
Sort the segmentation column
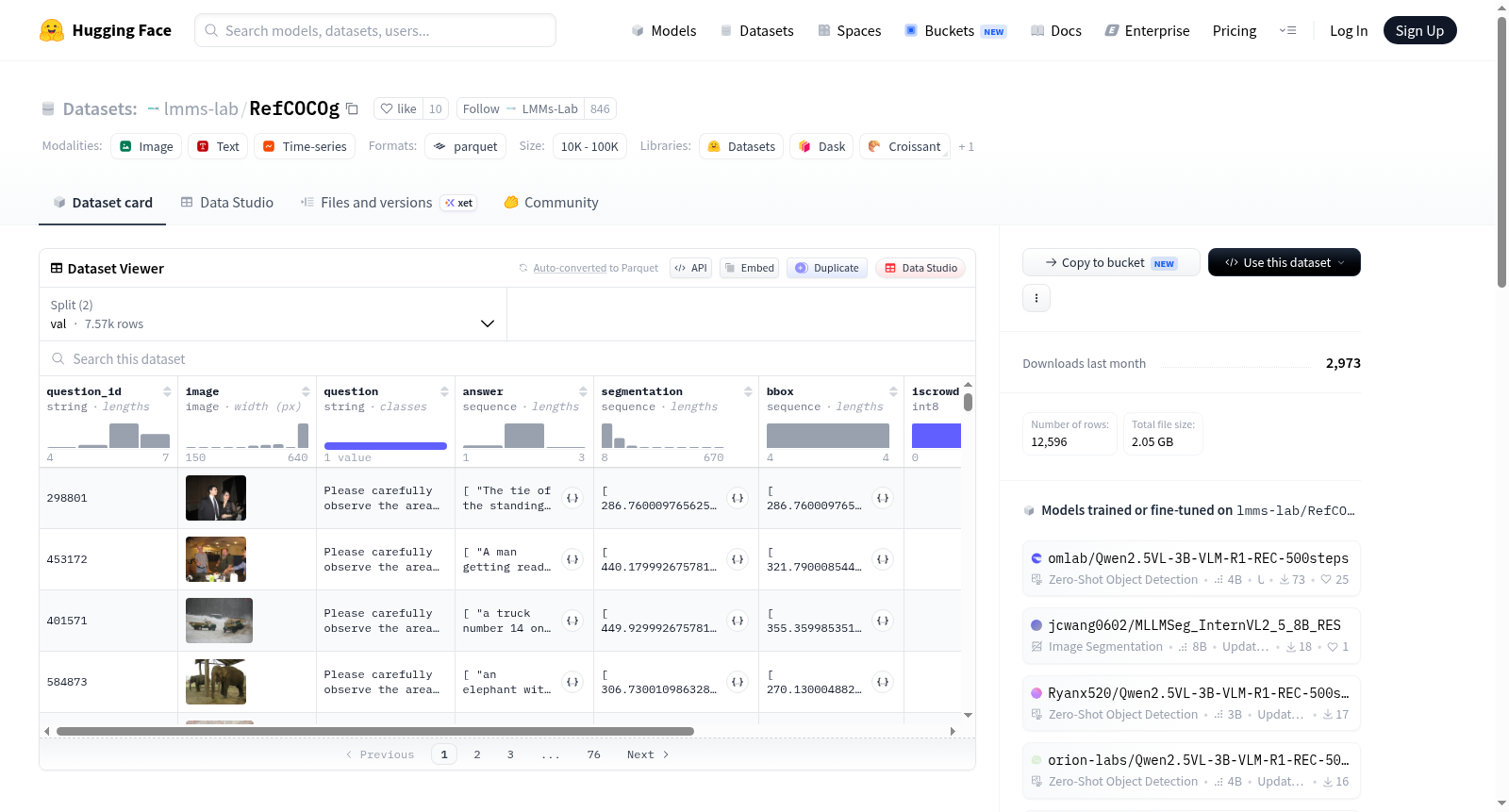coord(748,391)
